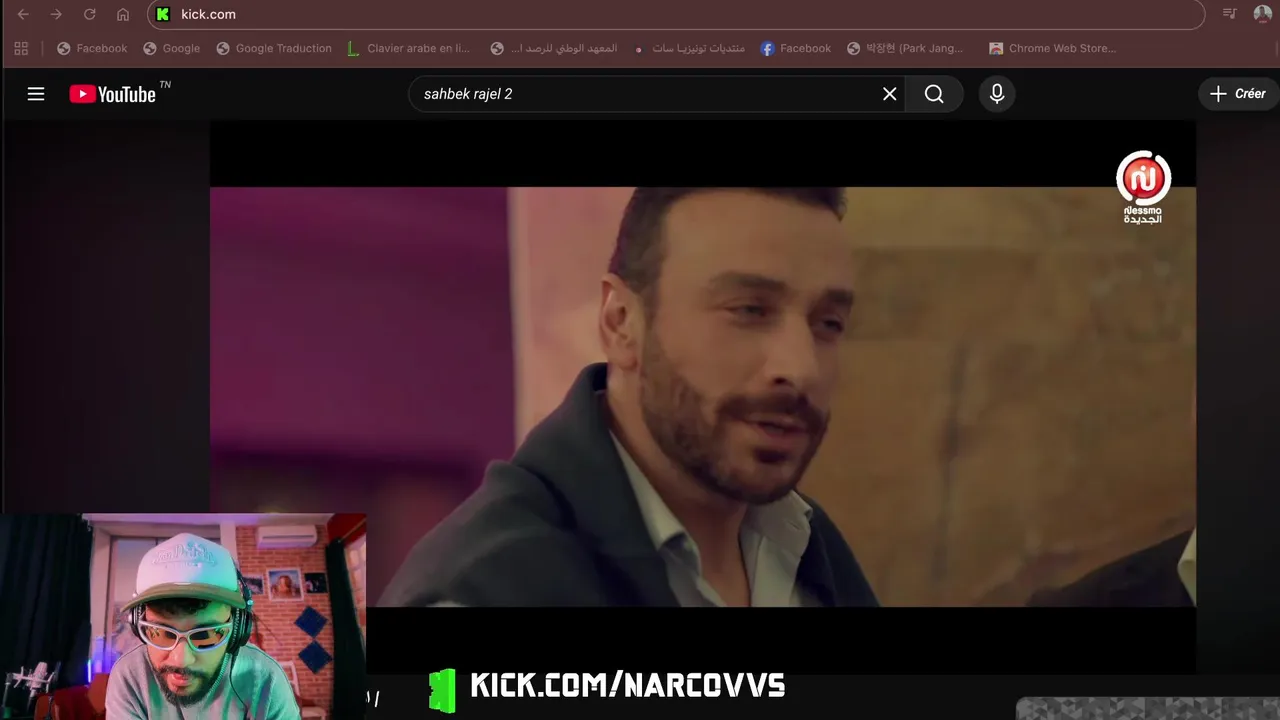Open the Google bookmark
The width and height of the screenshot is (1280, 720).
click(171, 48)
